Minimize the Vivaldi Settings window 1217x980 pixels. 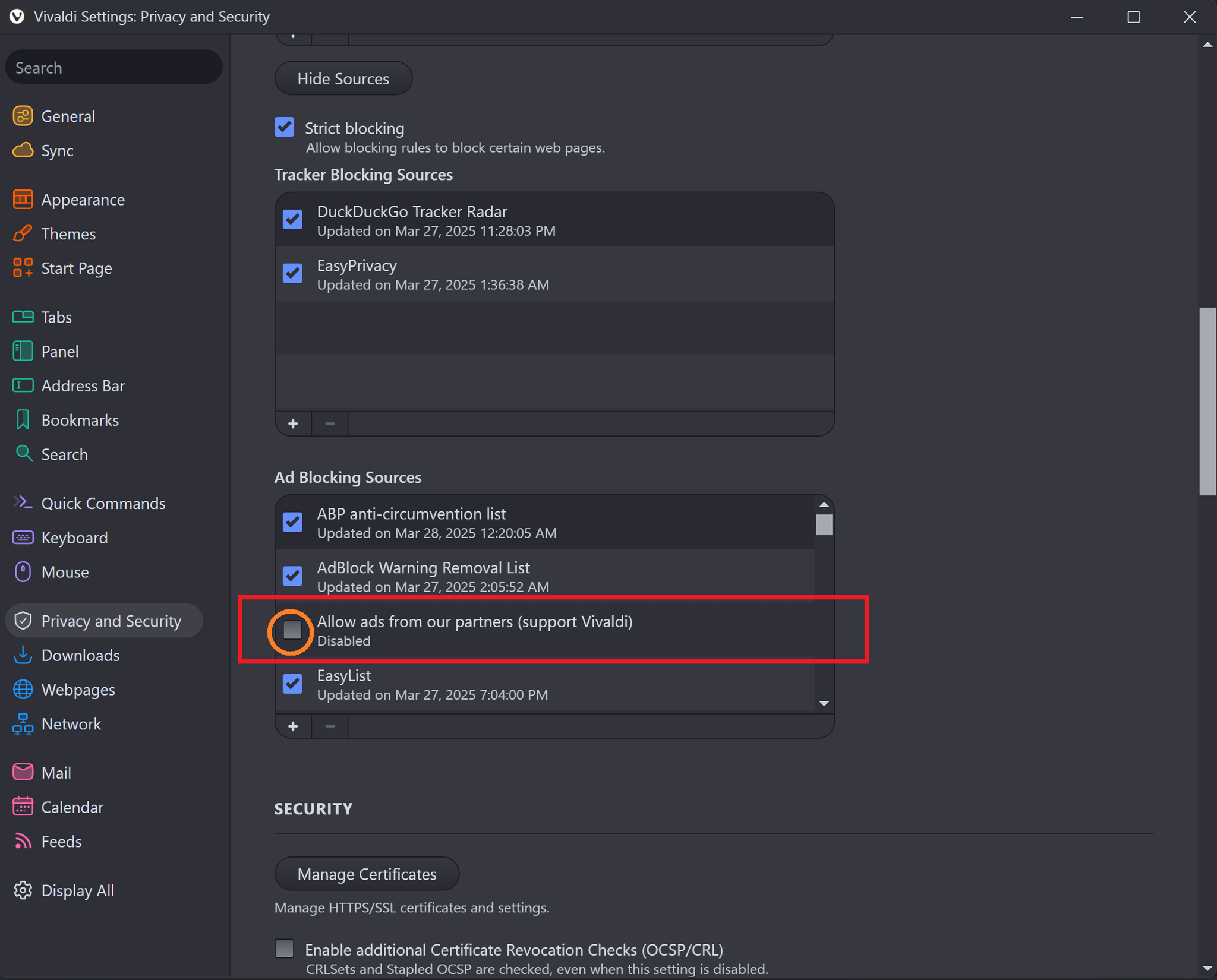click(1077, 17)
